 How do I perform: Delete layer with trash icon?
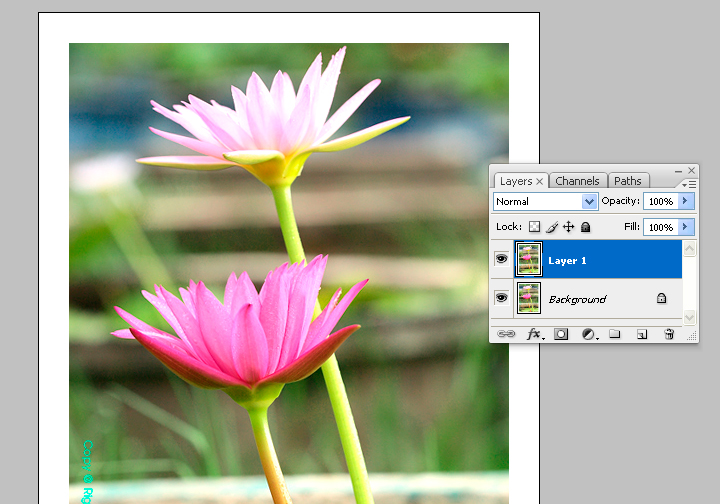(x=669, y=334)
